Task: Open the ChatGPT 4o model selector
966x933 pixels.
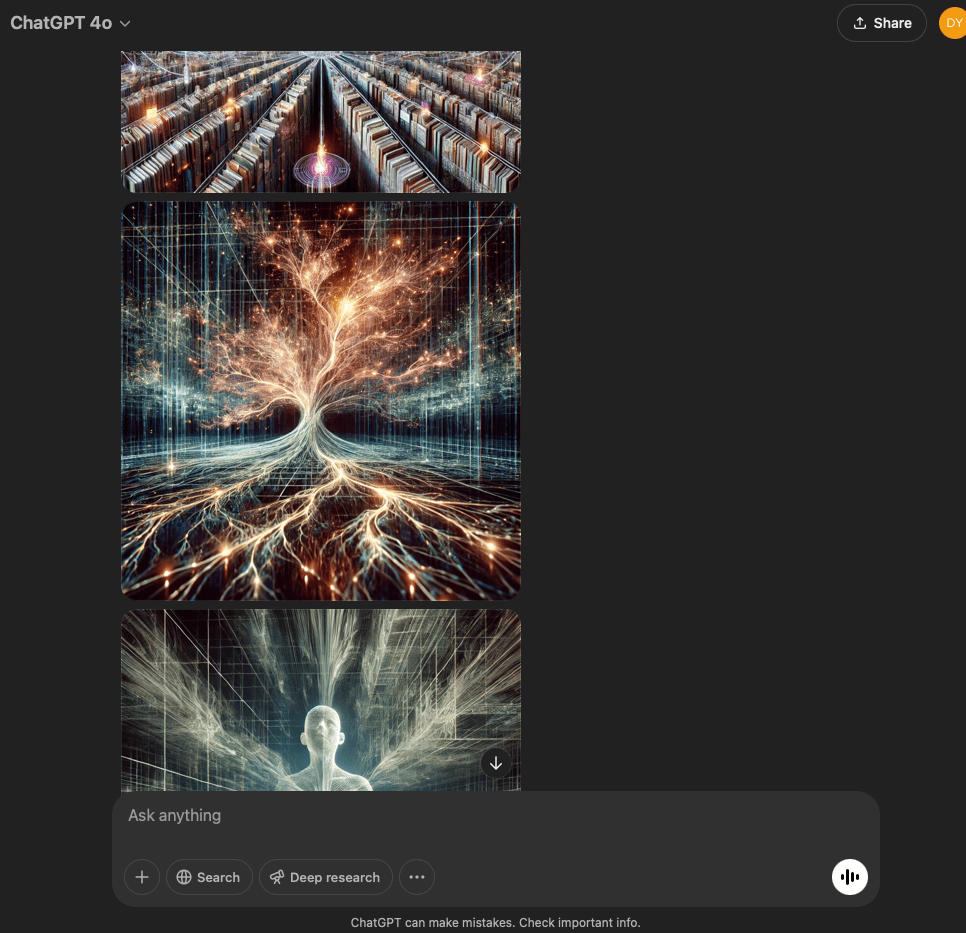Action: tap(61, 23)
